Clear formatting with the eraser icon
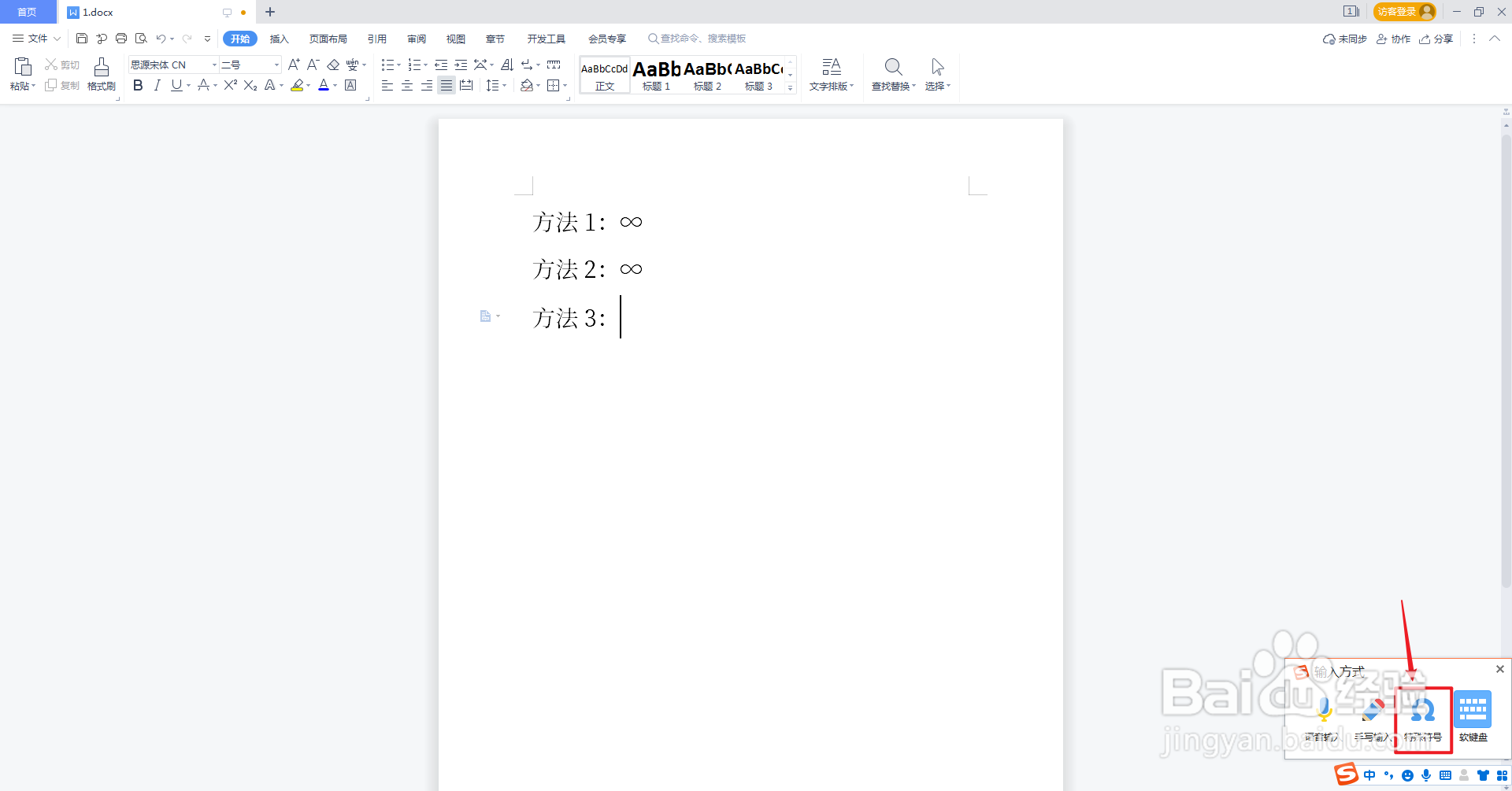 click(x=333, y=65)
